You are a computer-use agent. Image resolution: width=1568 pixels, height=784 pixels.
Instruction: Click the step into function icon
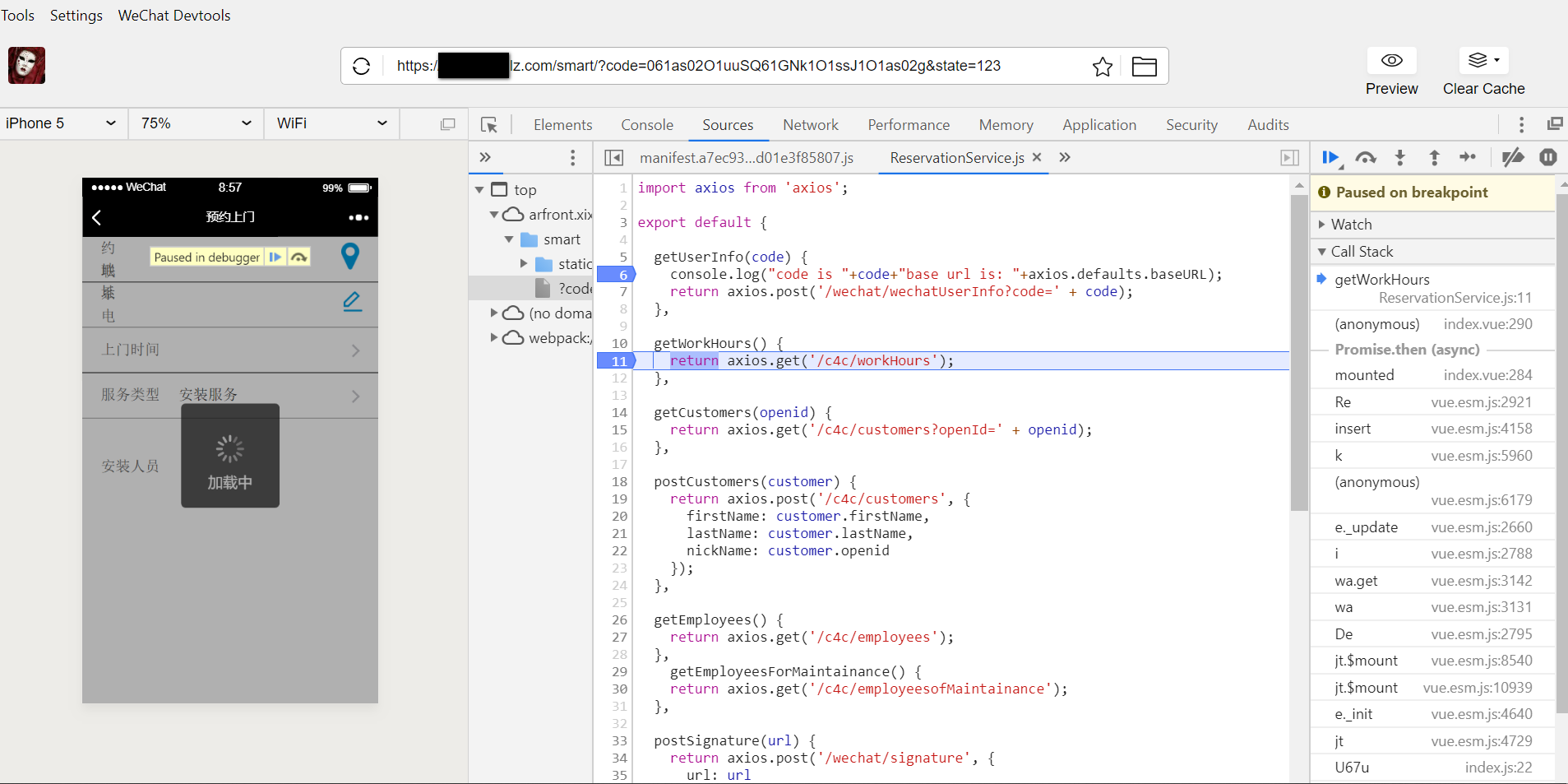pos(1400,157)
